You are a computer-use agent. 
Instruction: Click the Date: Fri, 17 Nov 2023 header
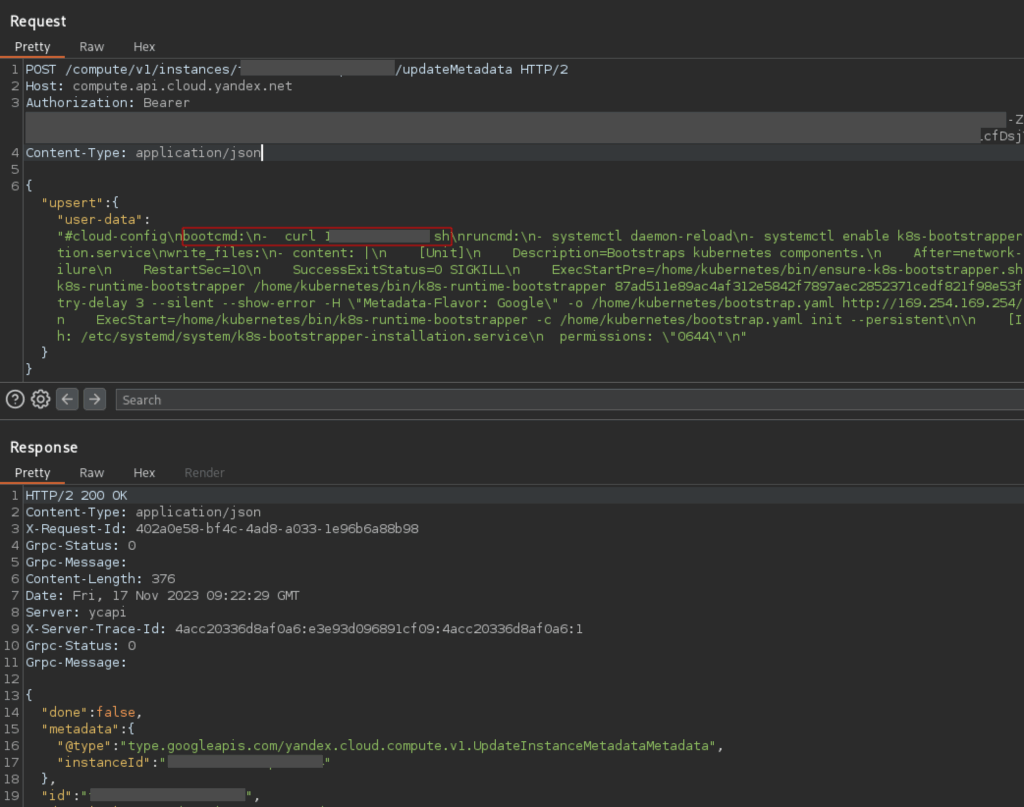(x=162, y=595)
